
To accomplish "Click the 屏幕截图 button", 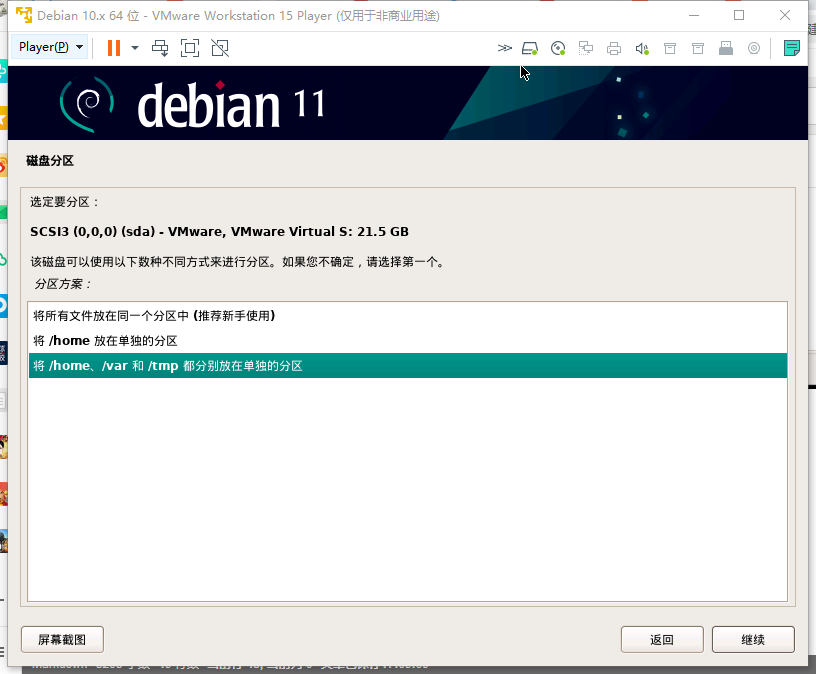I will point(62,639).
